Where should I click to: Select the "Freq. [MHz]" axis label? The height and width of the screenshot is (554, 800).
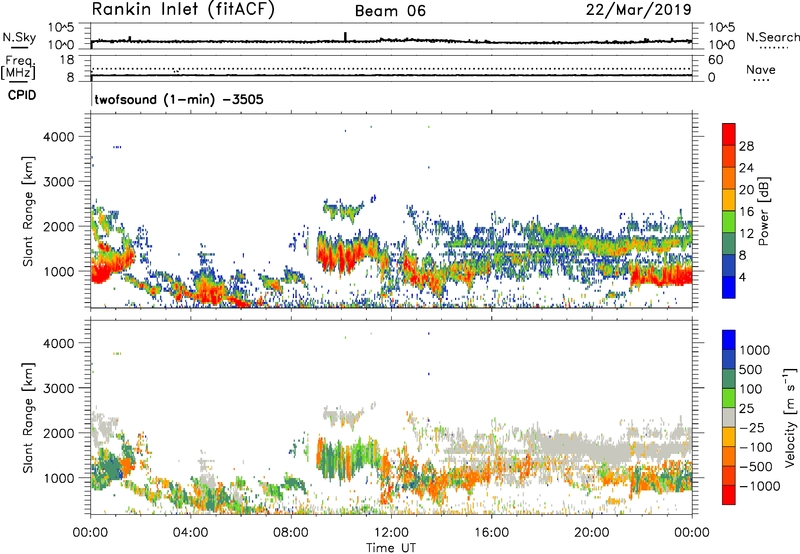pyautogui.click(x=18, y=67)
